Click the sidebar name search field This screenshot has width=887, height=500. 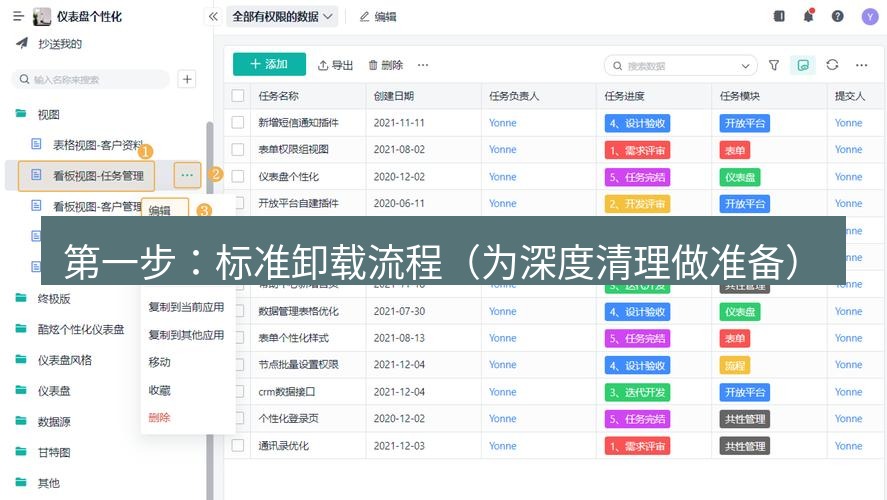(x=91, y=80)
